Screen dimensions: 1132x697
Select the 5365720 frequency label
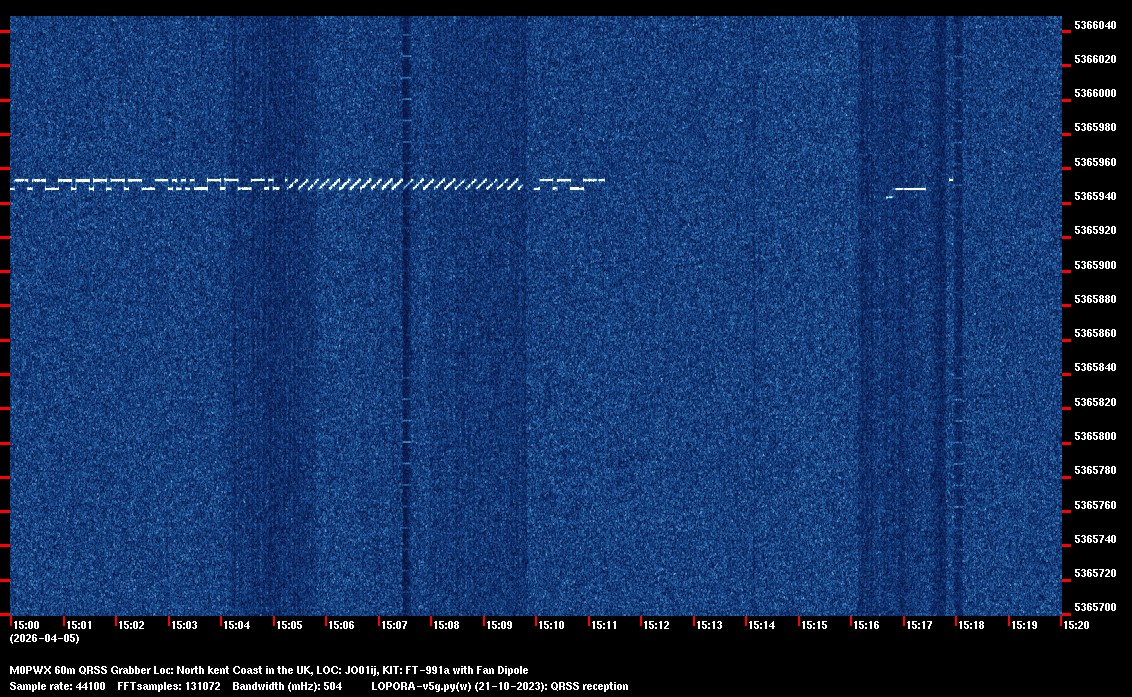pos(1095,573)
